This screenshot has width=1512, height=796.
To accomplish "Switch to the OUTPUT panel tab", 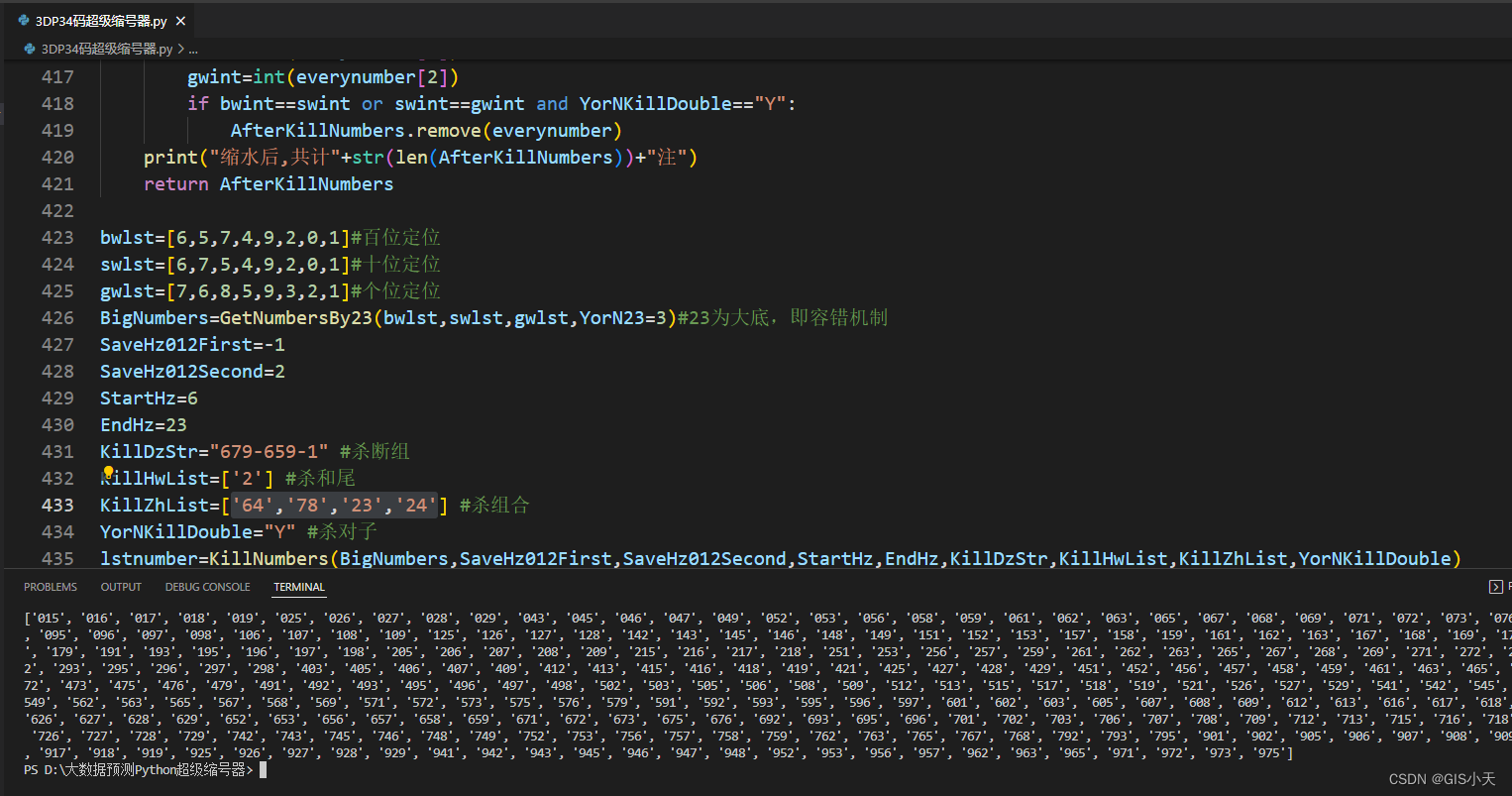I will 121,587.
